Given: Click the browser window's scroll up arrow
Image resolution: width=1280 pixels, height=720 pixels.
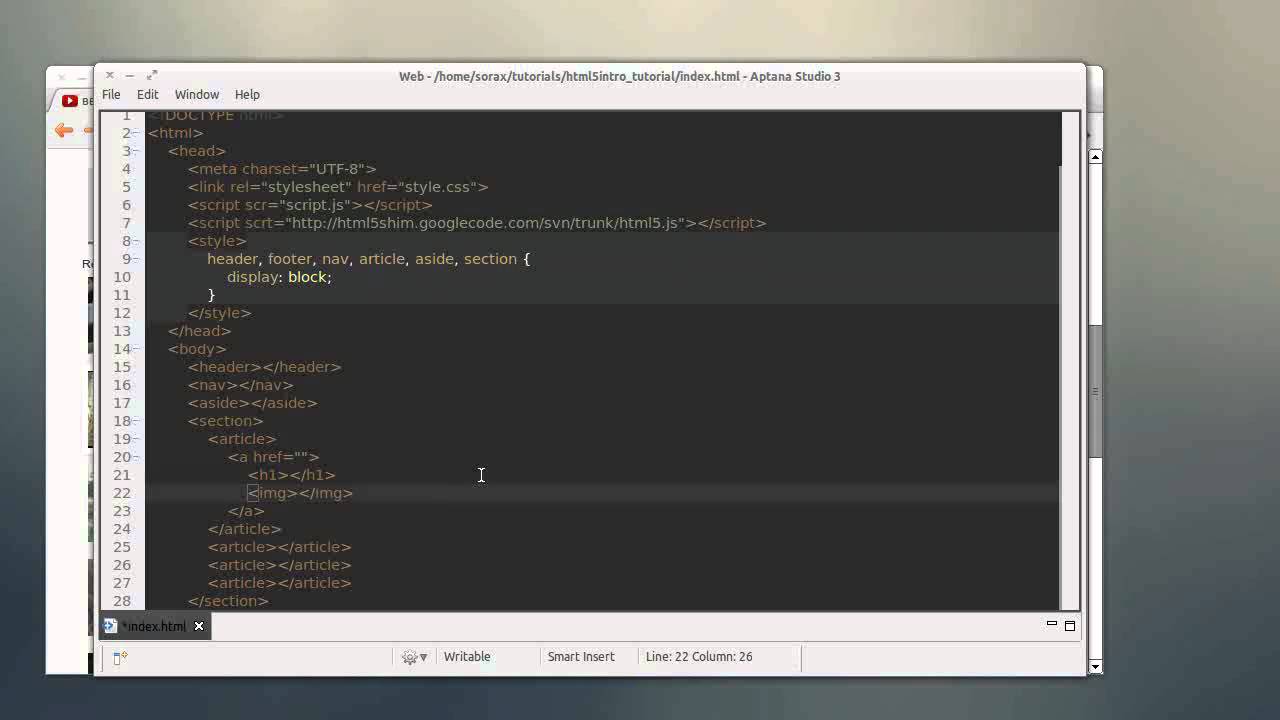Looking at the screenshot, I should (1095, 156).
